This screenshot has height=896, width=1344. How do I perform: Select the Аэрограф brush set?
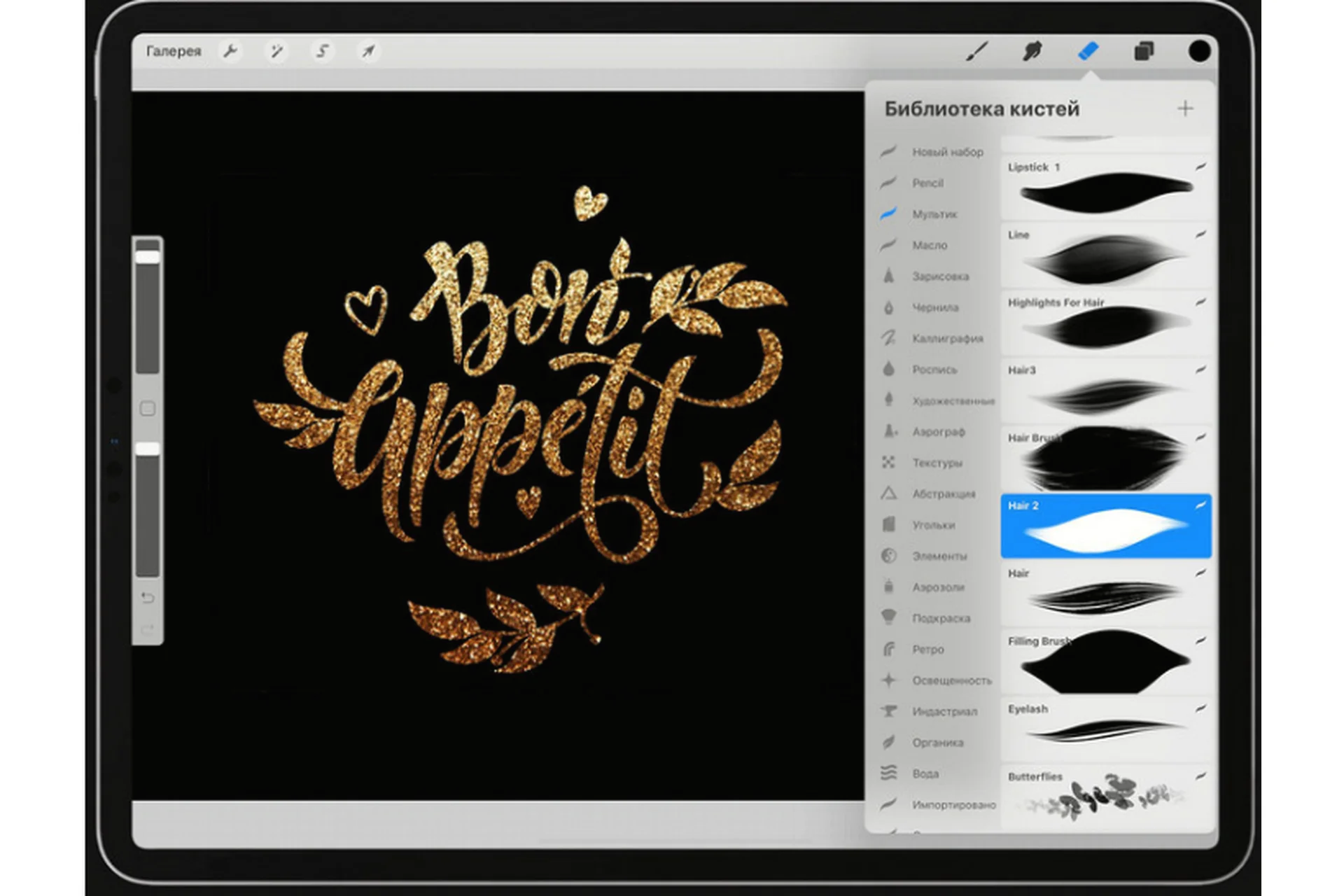click(938, 432)
